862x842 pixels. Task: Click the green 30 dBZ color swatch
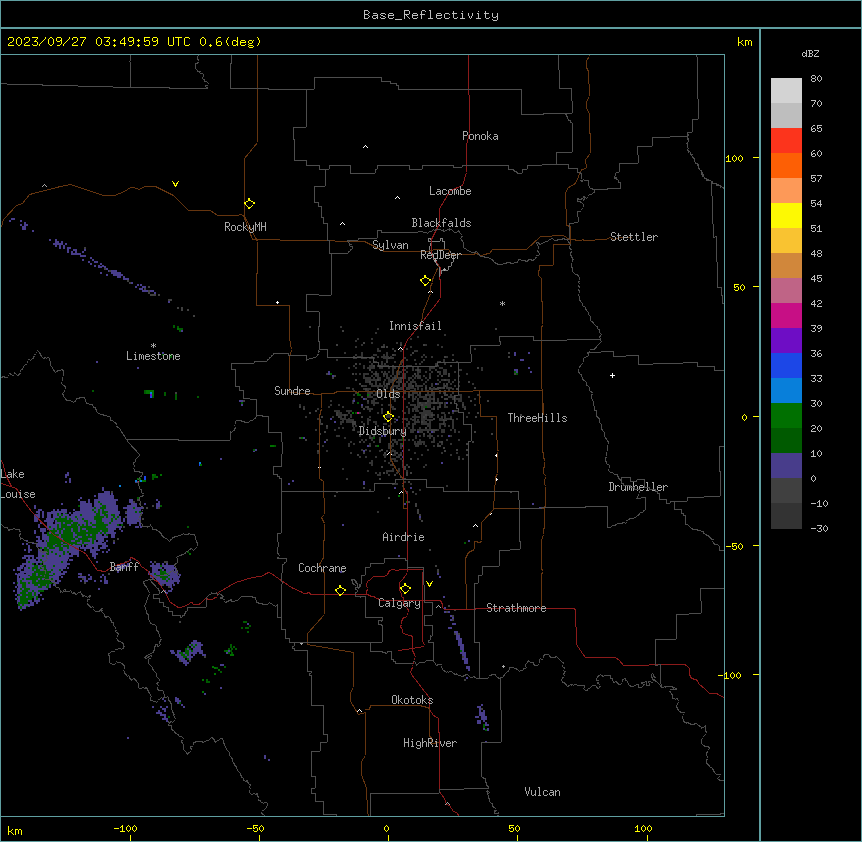tap(786, 416)
